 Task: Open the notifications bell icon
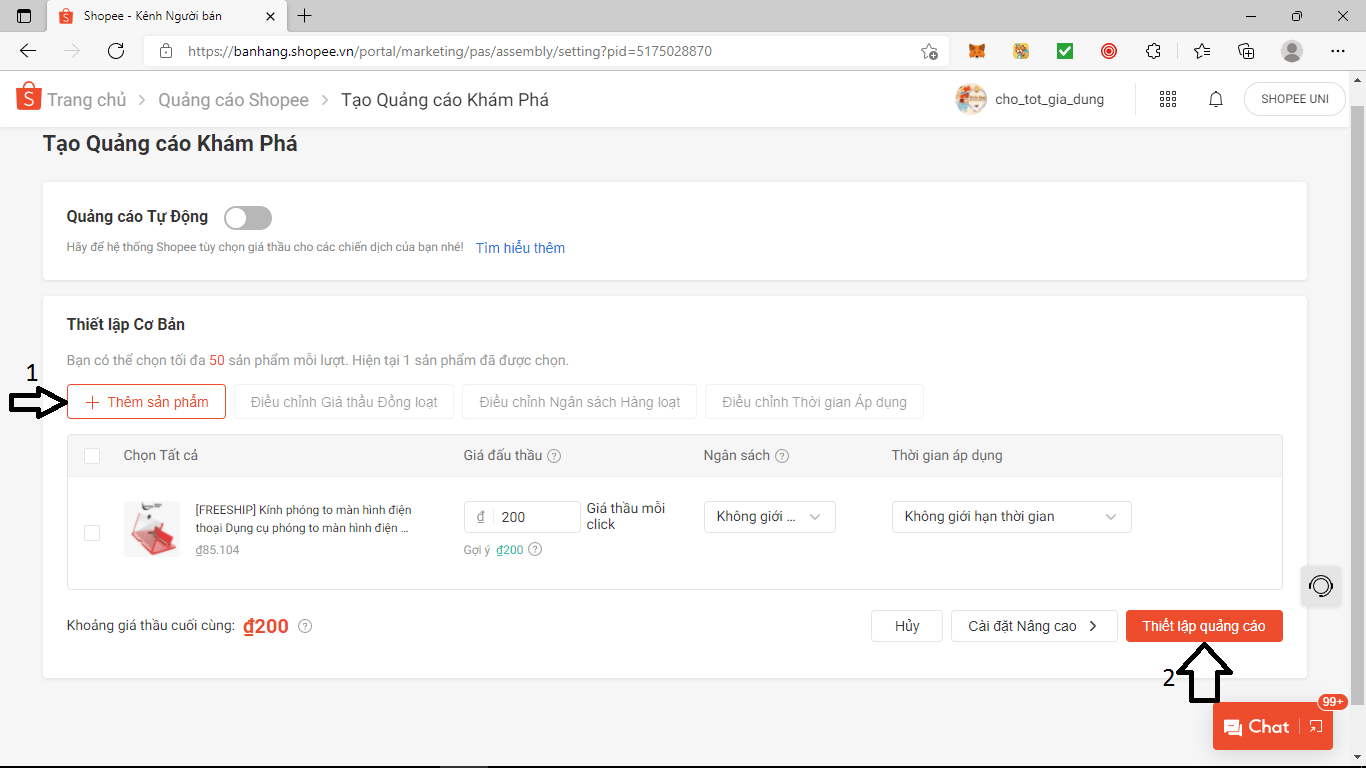tap(1216, 99)
